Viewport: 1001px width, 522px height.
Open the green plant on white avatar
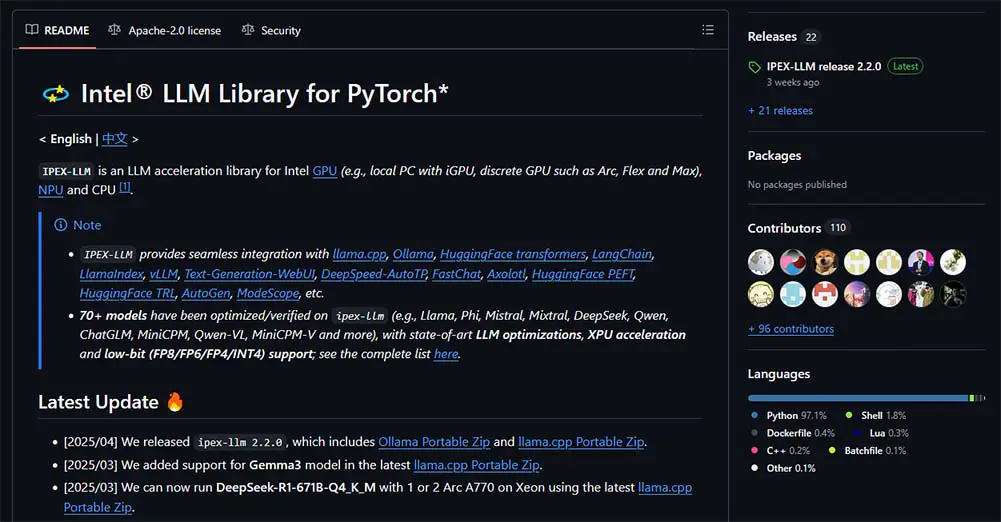pos(952,262)
